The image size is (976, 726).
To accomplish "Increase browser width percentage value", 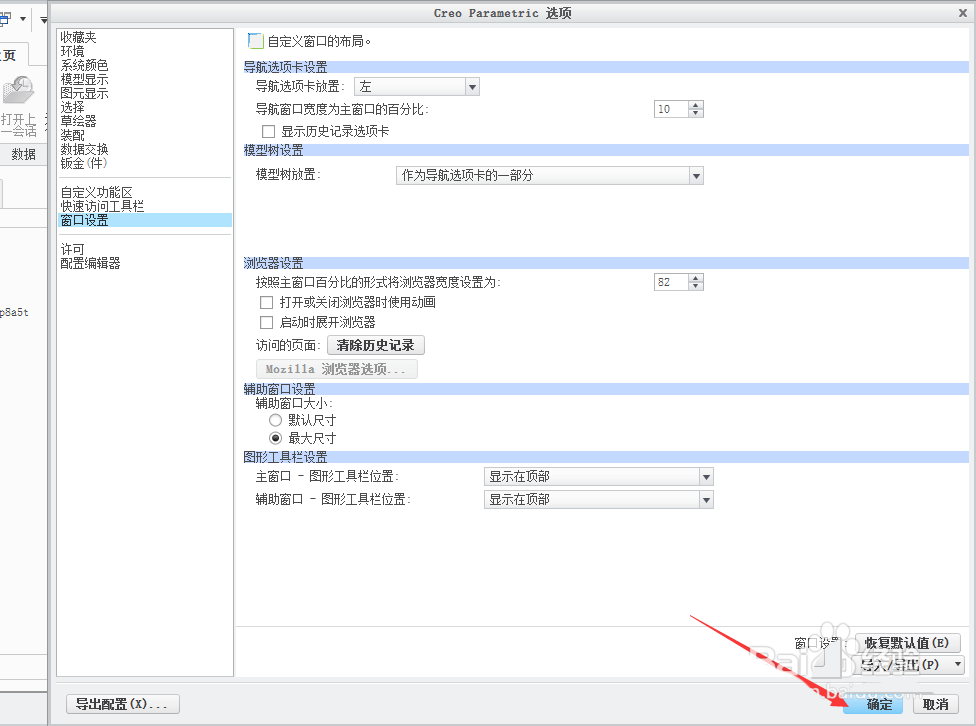I will pos(697,278).
